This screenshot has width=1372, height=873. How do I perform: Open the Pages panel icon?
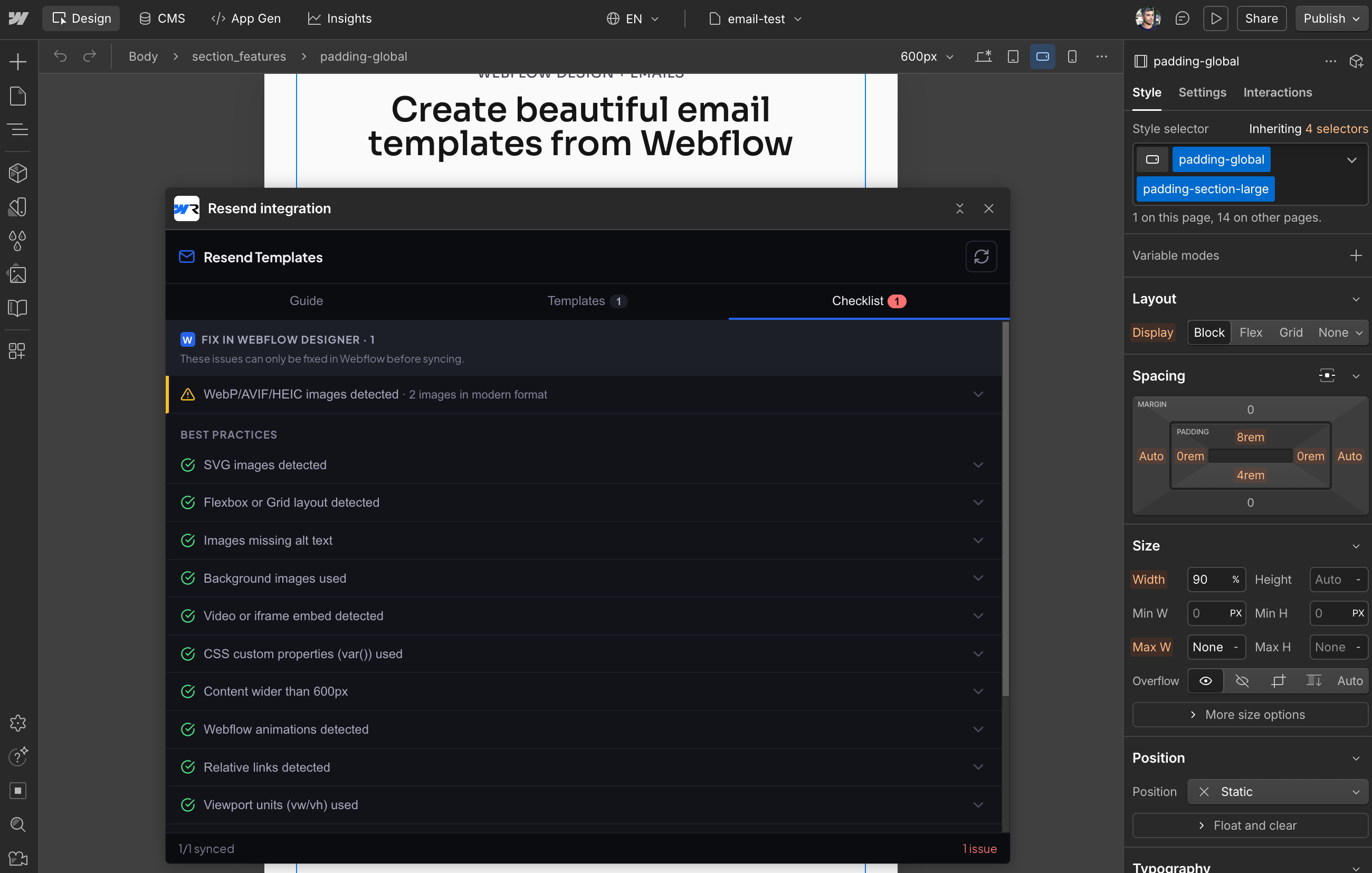pos(18,96)
